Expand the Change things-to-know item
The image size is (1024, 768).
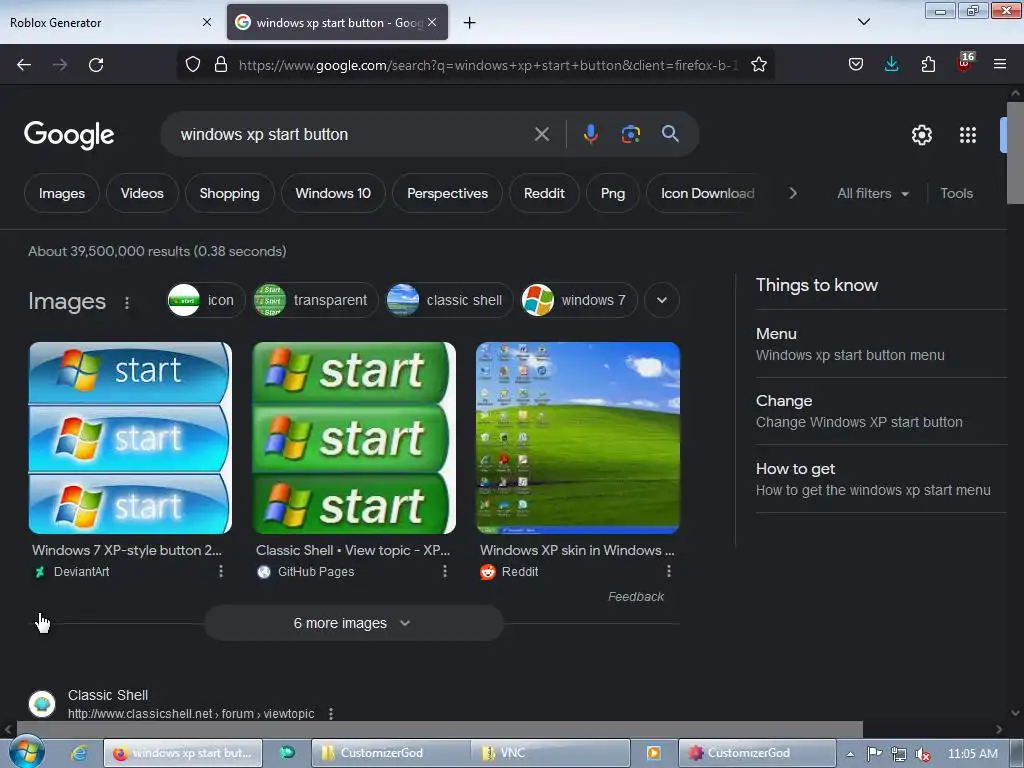pos(881,411)
